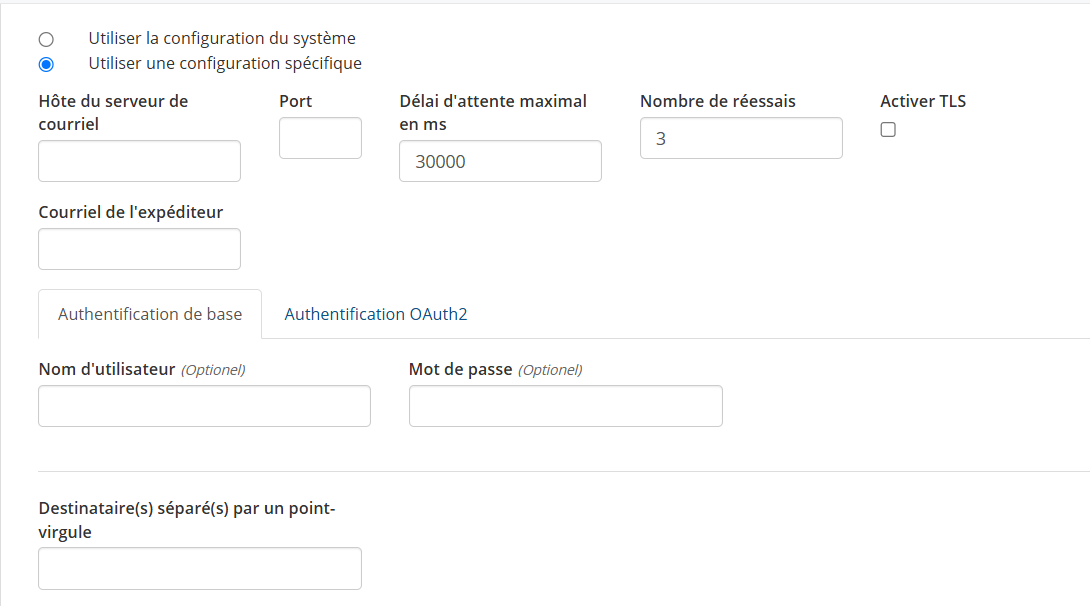This screenshot has height=606, width=1090.
Task: Click the Port field label
Action: (295, 101)
